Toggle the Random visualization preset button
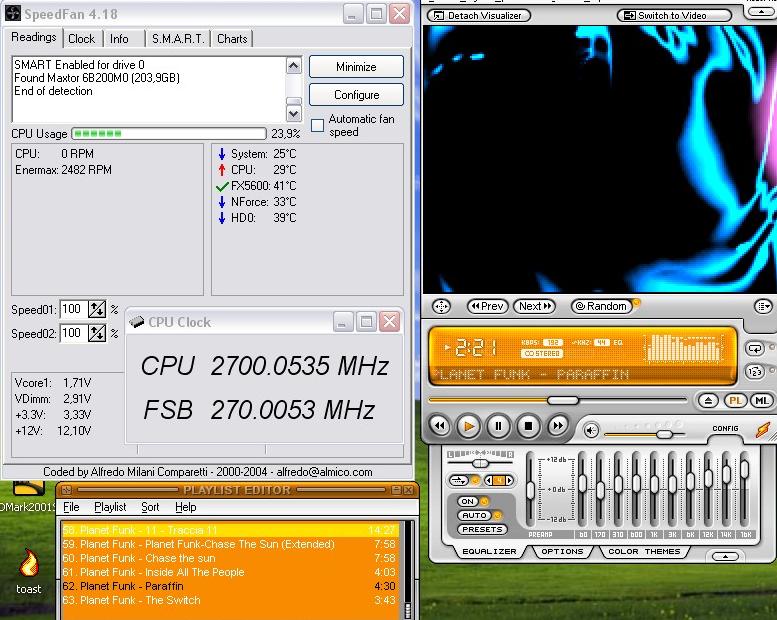 point(602,306)
